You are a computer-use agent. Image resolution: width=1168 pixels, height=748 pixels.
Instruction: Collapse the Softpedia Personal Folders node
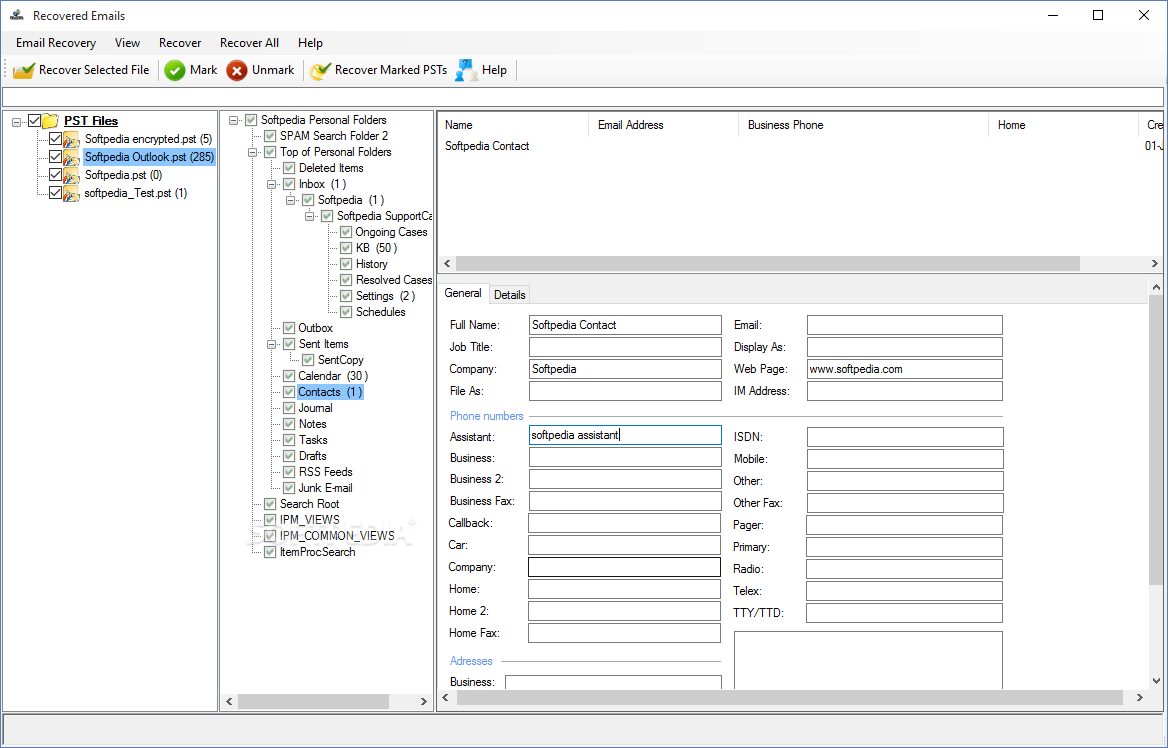[x=234, y=120]
